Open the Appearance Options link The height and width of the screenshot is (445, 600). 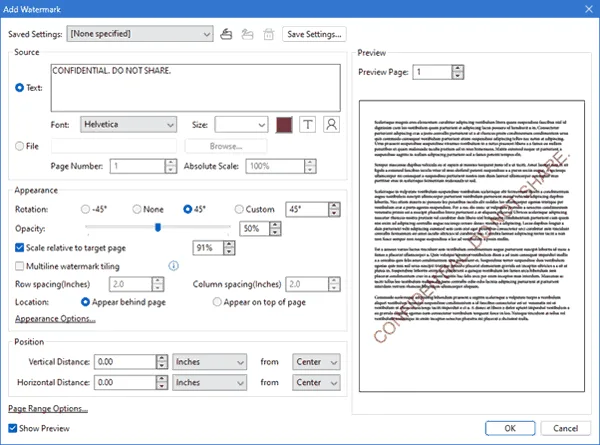tap(55, 320)
